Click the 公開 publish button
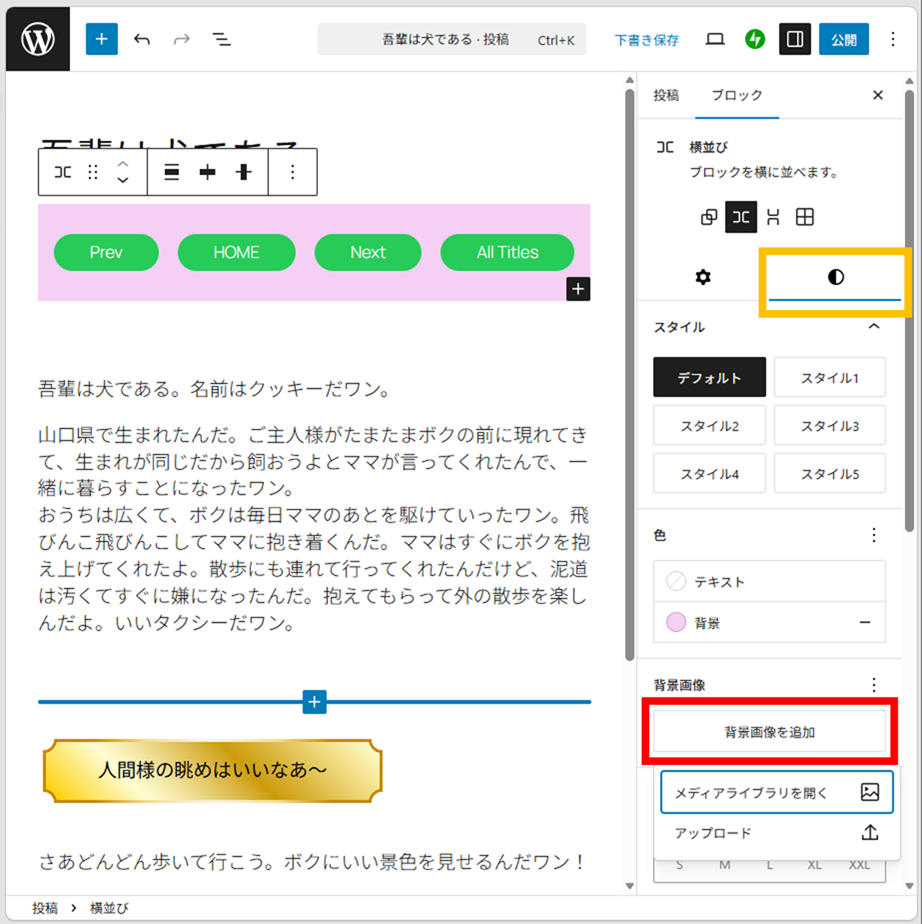922x924 pixels. click(x=843, y=40)
